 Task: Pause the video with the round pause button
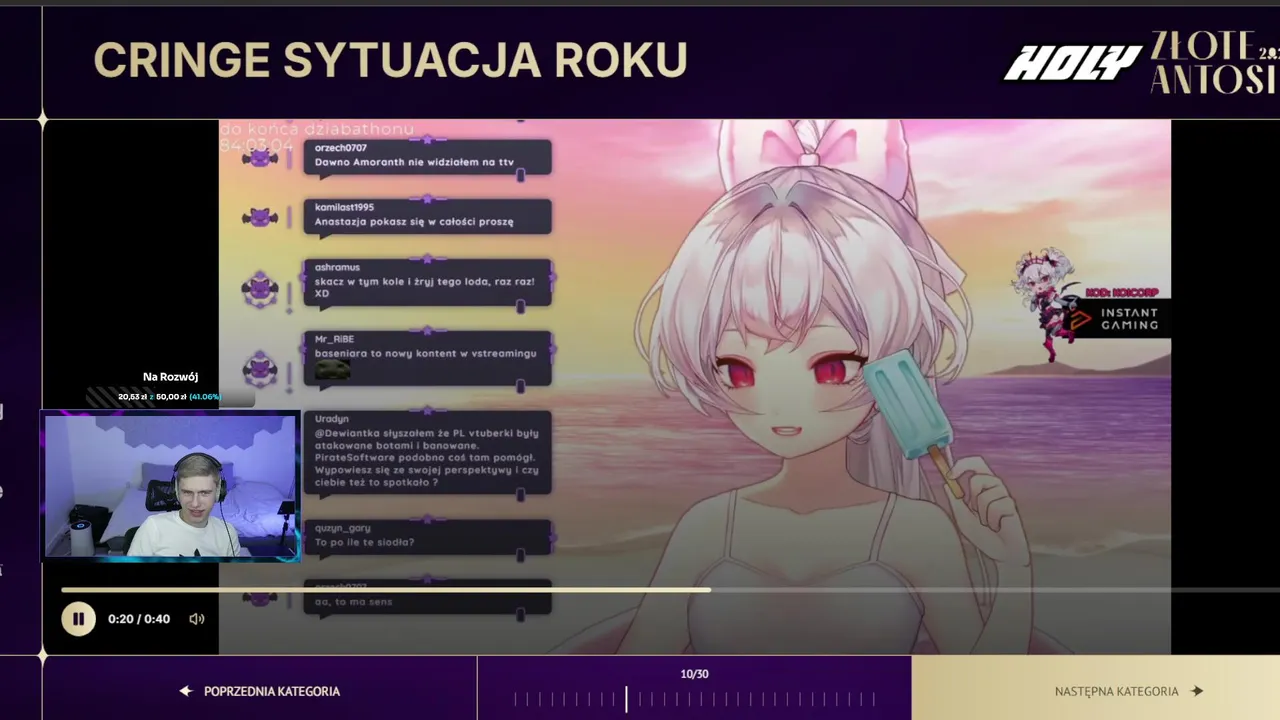coord(78,619)
